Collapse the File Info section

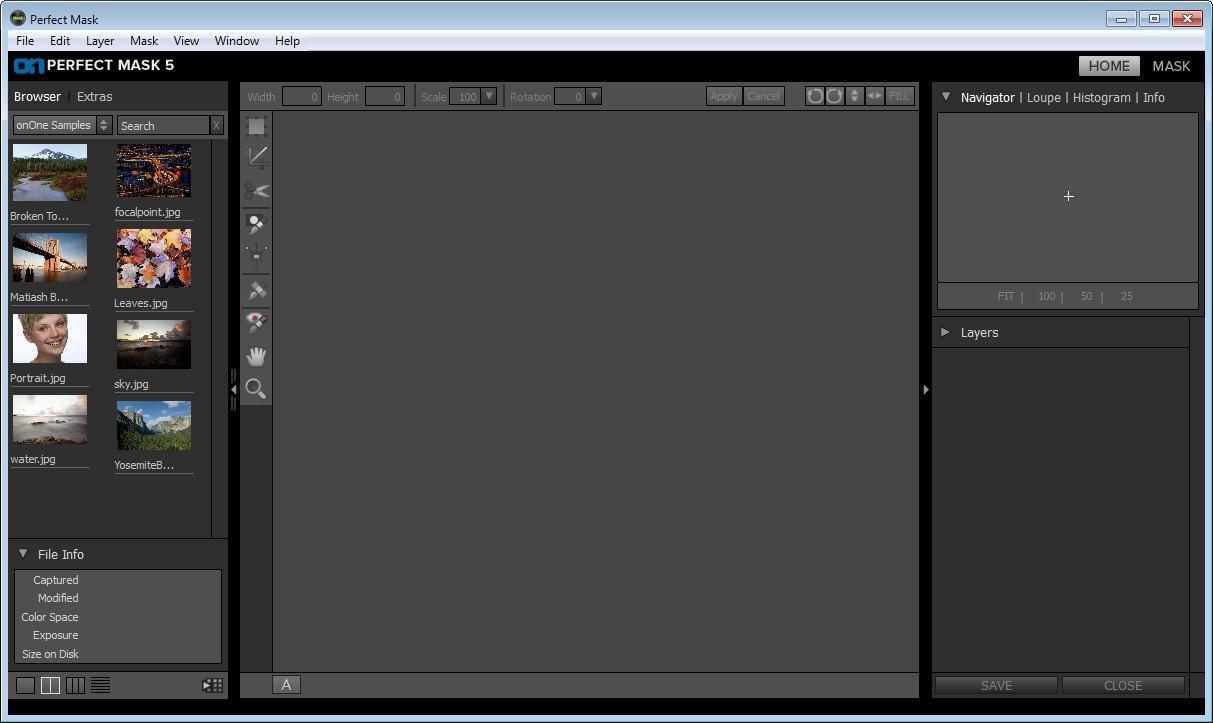point(23,554)
